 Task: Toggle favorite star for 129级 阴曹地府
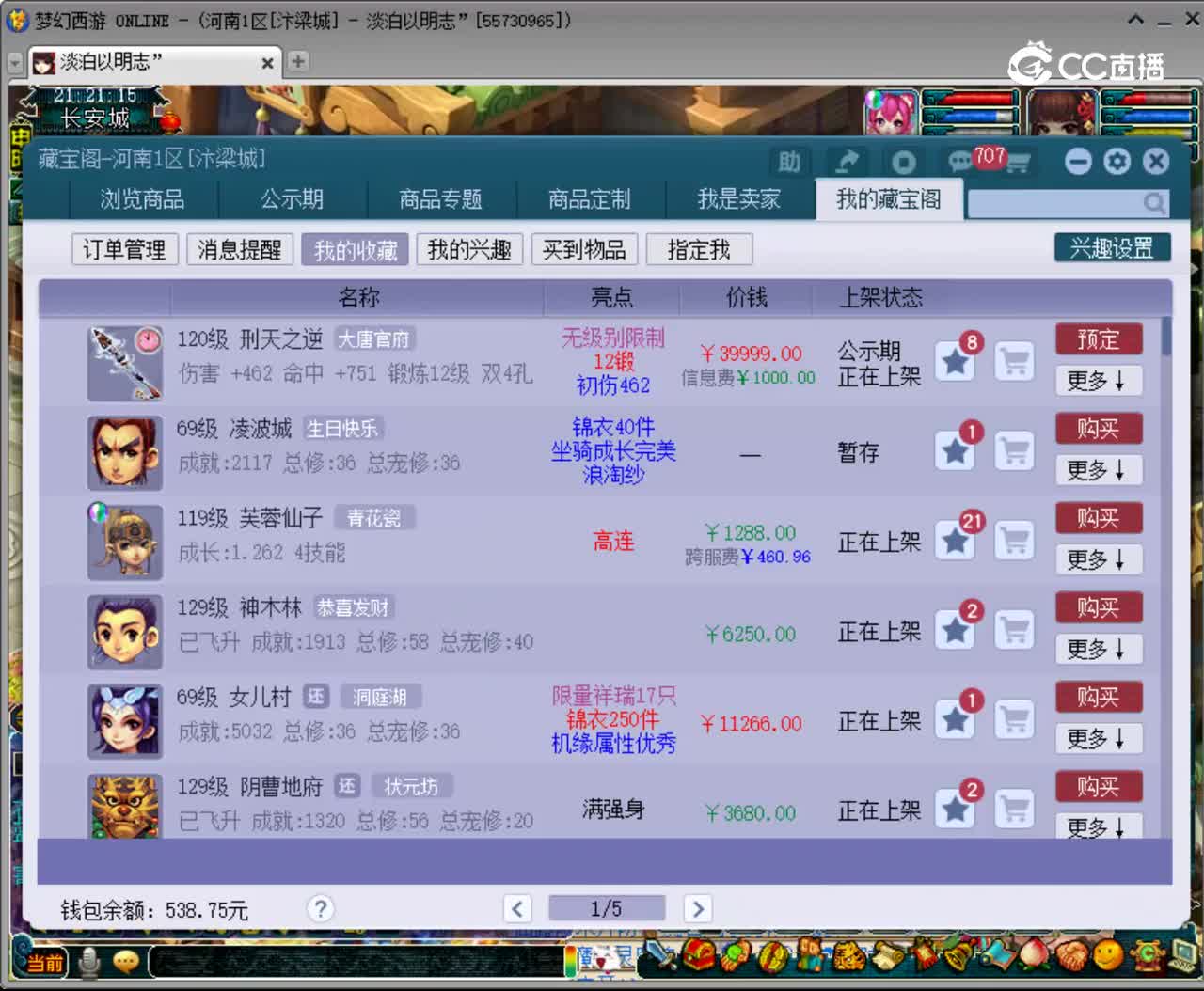(x=955, y=809)
